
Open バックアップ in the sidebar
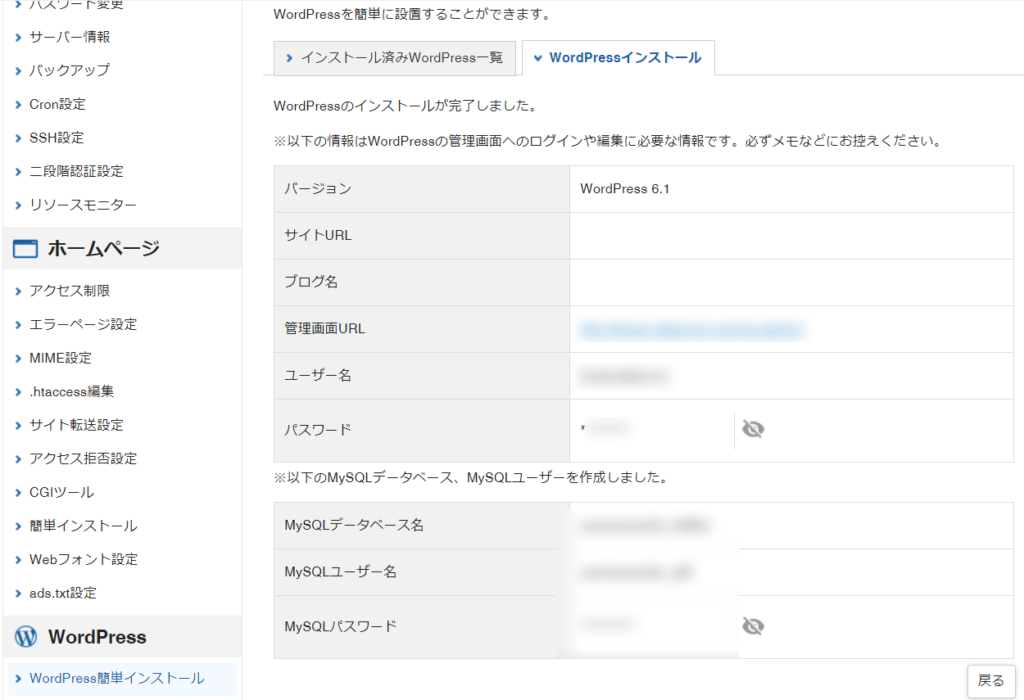click(69, 70)
